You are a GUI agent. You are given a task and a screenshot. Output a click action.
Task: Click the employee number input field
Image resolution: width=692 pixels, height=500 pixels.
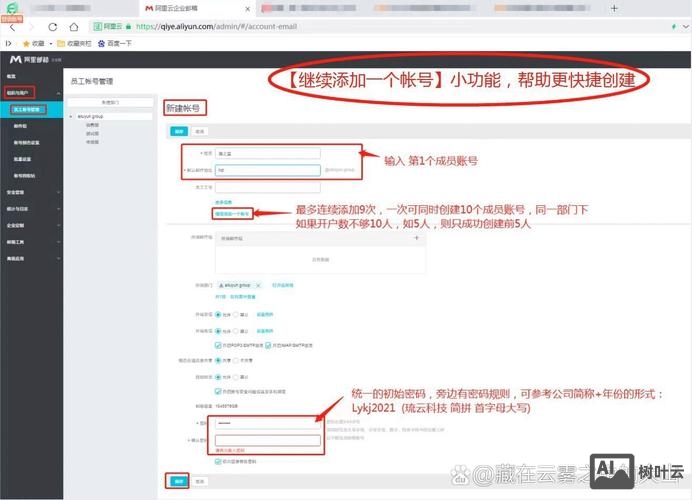(268, 187)
